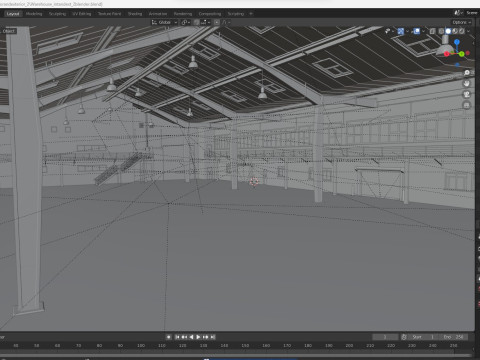This screenshot has height=360, width=480.
Task: Play animation in reverse
Action: pyautogui.click(x=191, y=337)
